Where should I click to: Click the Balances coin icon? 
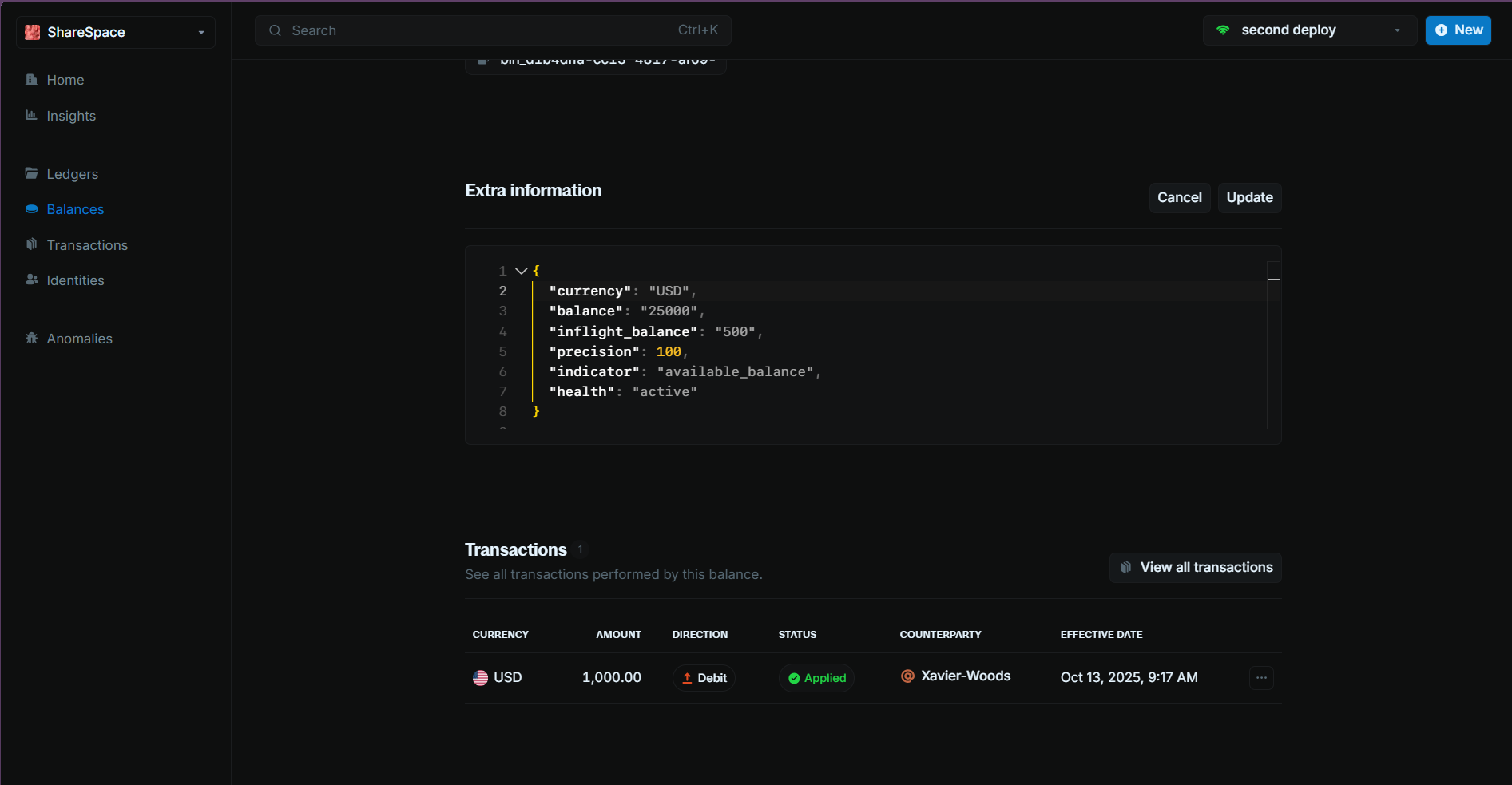pos(32,209)
